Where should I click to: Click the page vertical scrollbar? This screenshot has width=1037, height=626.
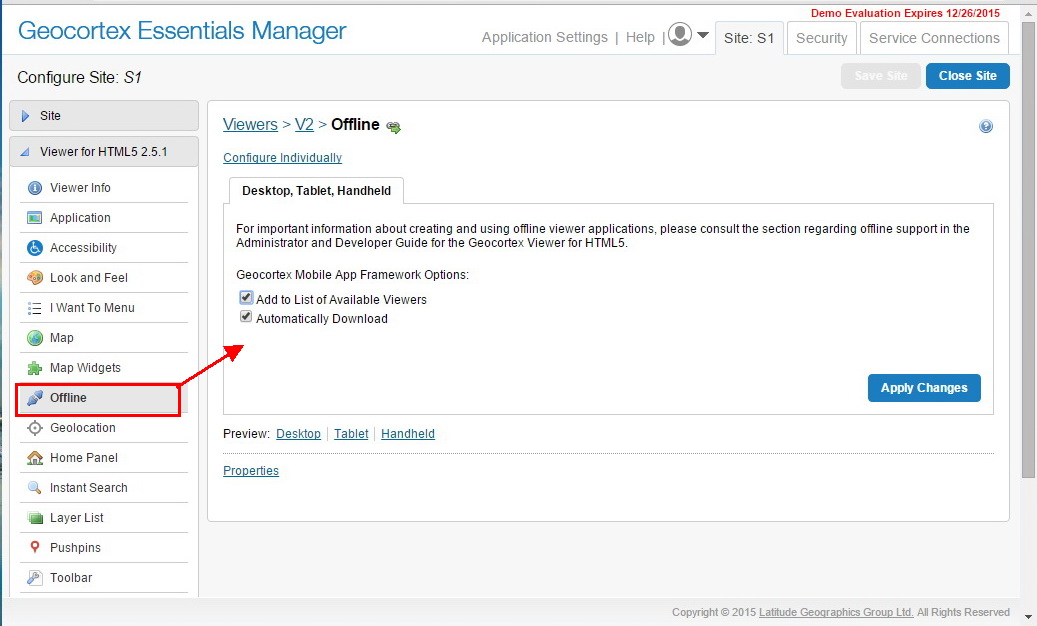point(1028,251)
